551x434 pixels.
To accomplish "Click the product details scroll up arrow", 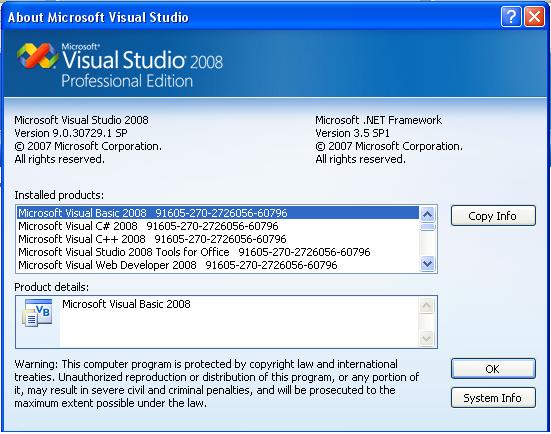I will click(426, 305).
